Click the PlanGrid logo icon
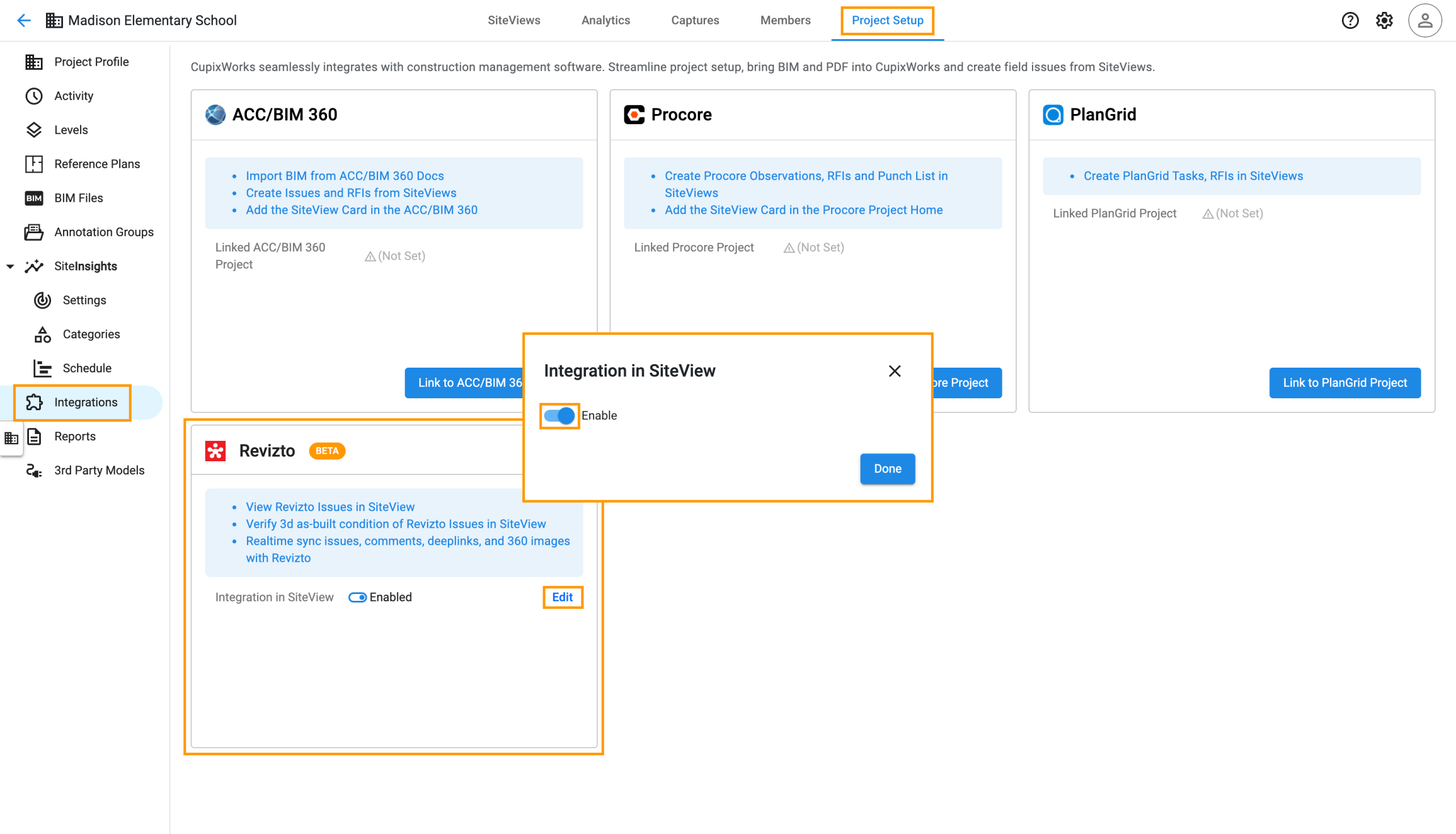The width and height of the screenshot is (1456, 834). pos(1052,115)
